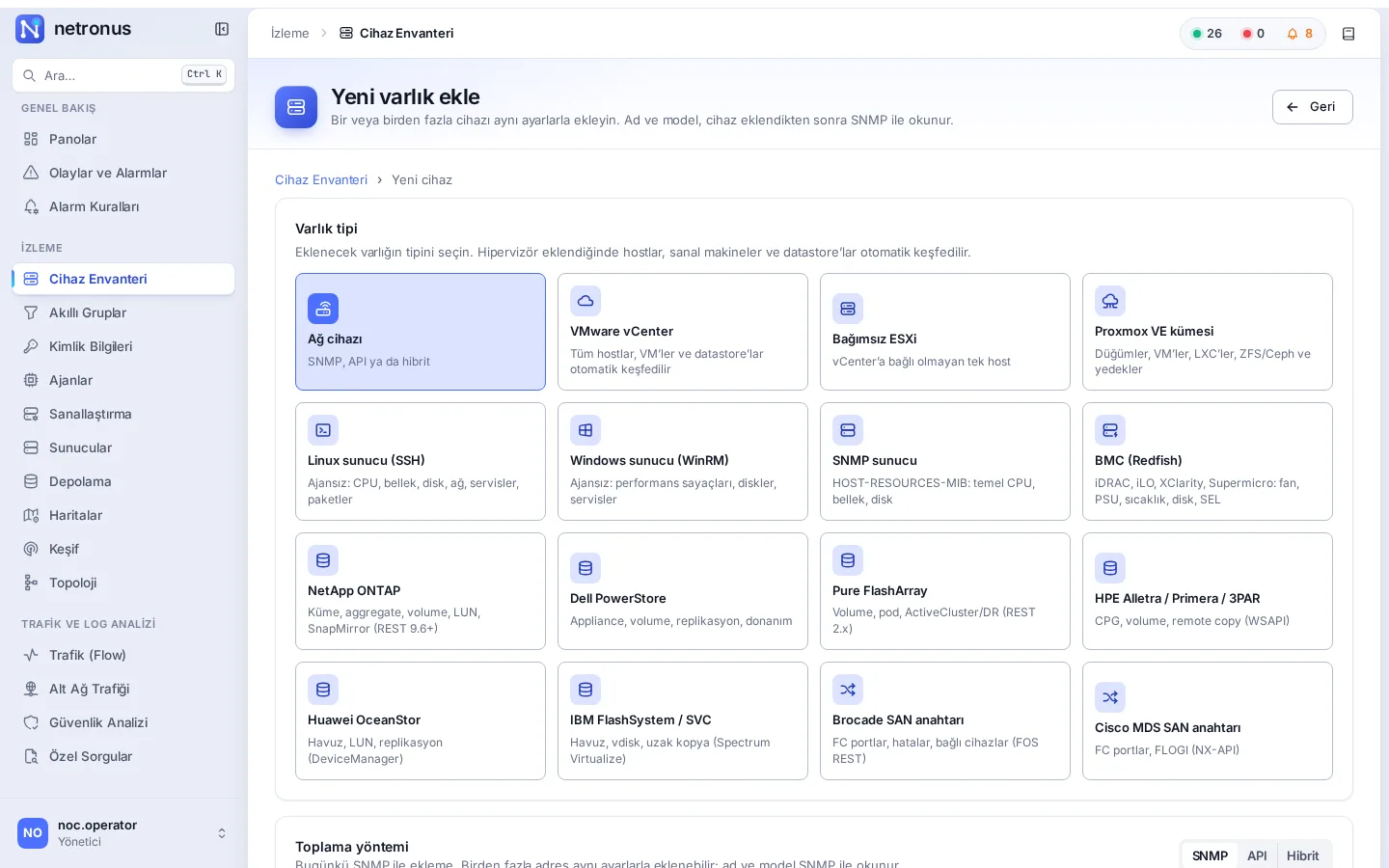Click the docs icon in top right
The width and height of the screenshot is (1389, 868).
(1348, 34)
